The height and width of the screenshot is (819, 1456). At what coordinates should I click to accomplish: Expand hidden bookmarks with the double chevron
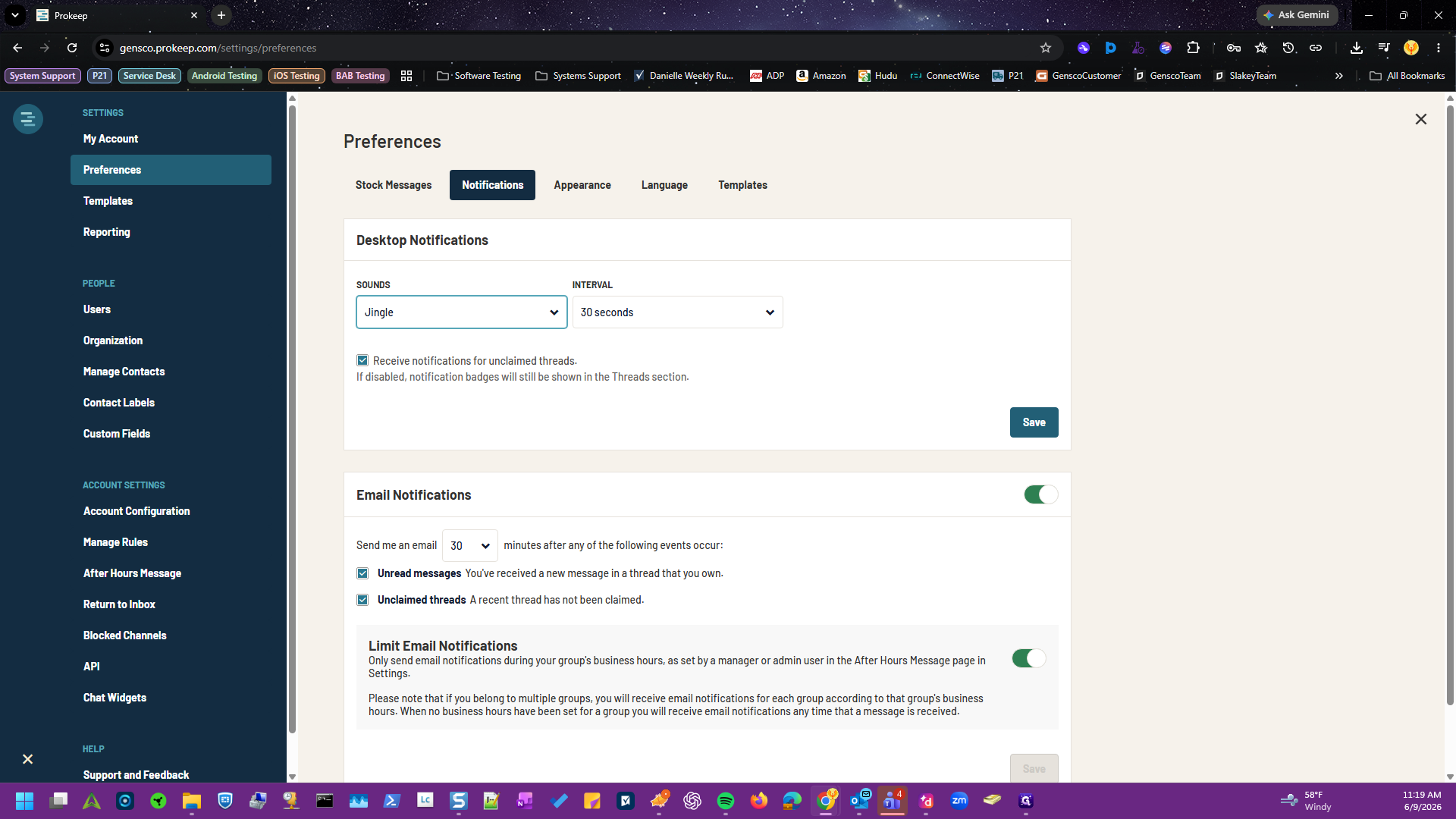click(x=1339, y=76)
